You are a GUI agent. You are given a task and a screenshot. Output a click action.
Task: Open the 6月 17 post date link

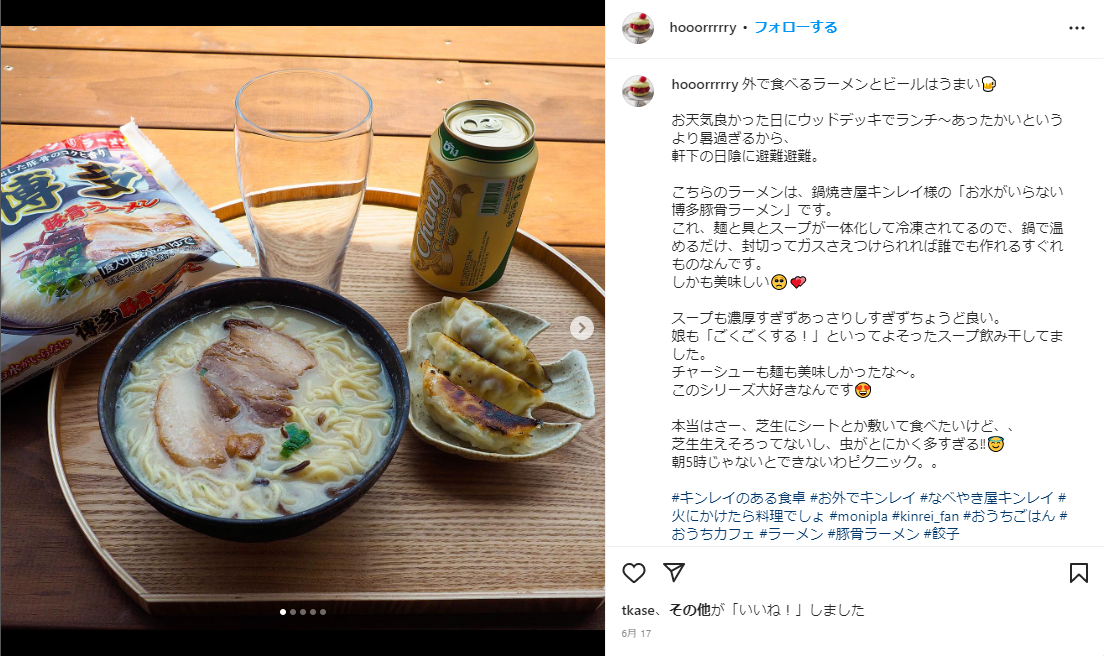pyautogui.click(x=636, y=633)
